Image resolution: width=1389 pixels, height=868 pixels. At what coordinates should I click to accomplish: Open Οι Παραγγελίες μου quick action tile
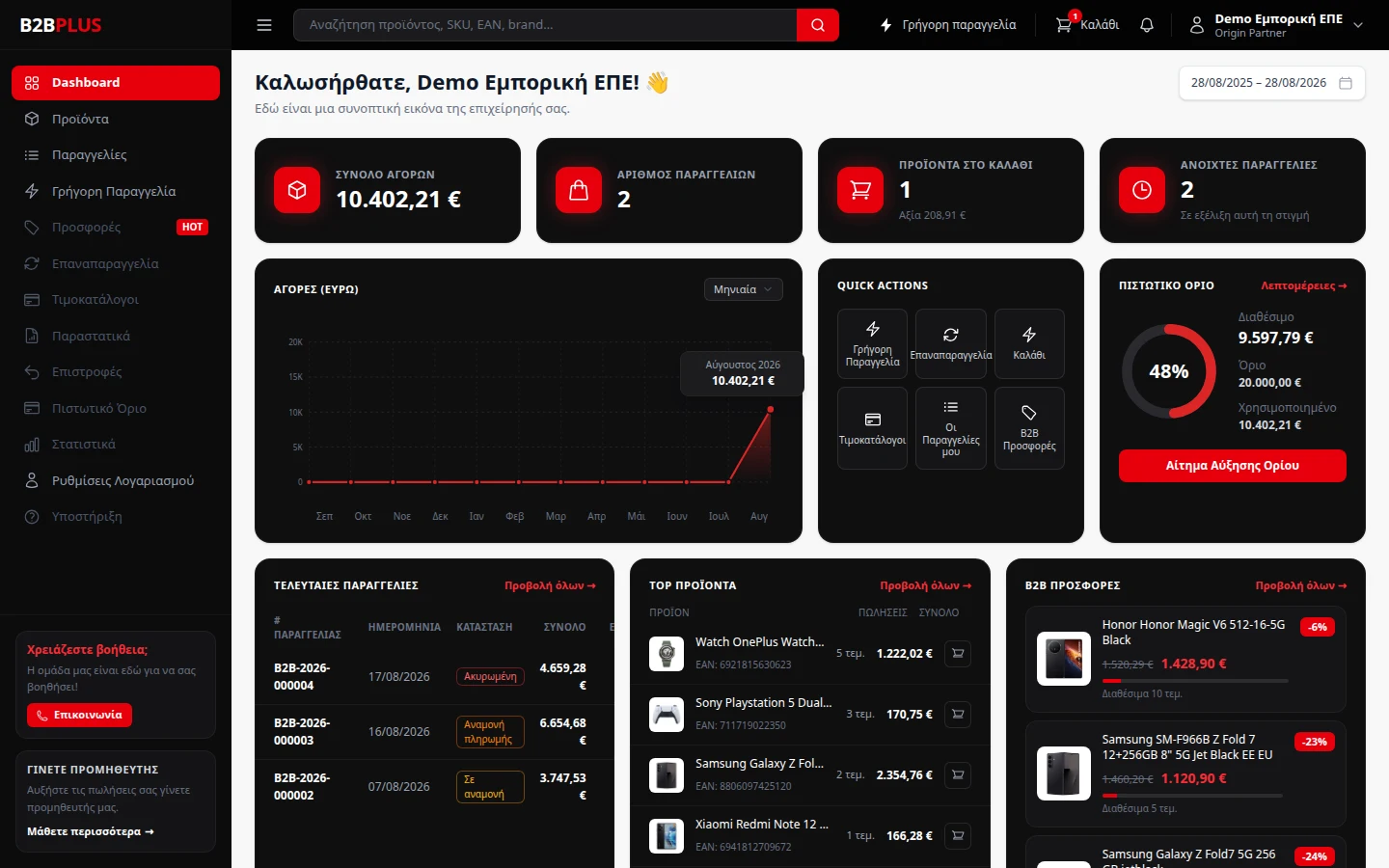(x=951, y=428)
